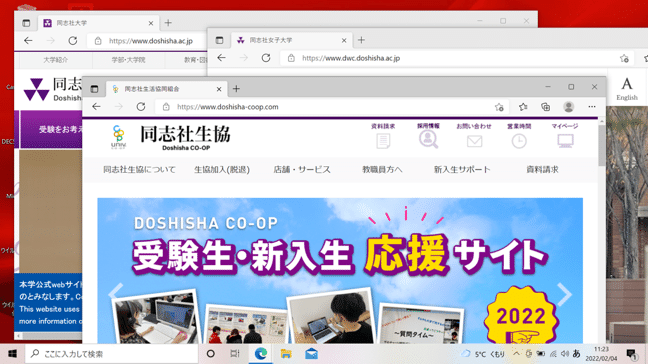Open Collections in Co-op browser window

546,107
